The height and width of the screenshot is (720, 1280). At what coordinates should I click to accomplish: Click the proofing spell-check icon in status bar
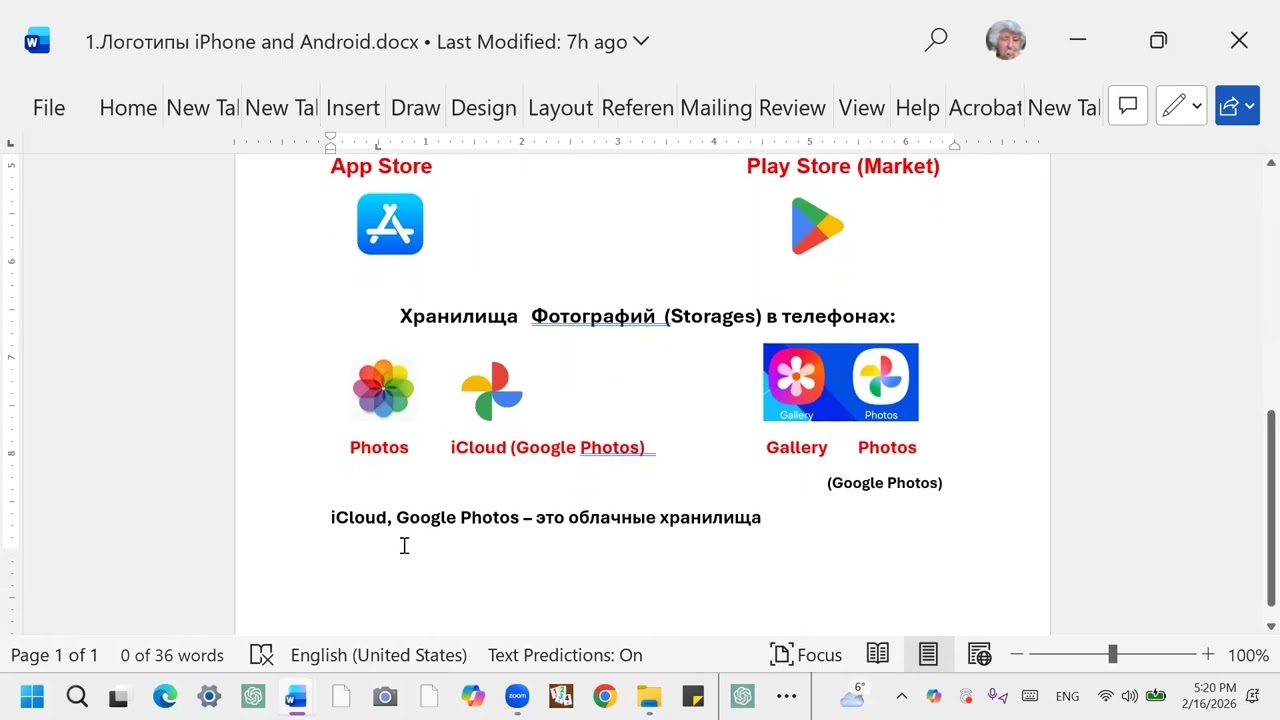pos(261,655)
